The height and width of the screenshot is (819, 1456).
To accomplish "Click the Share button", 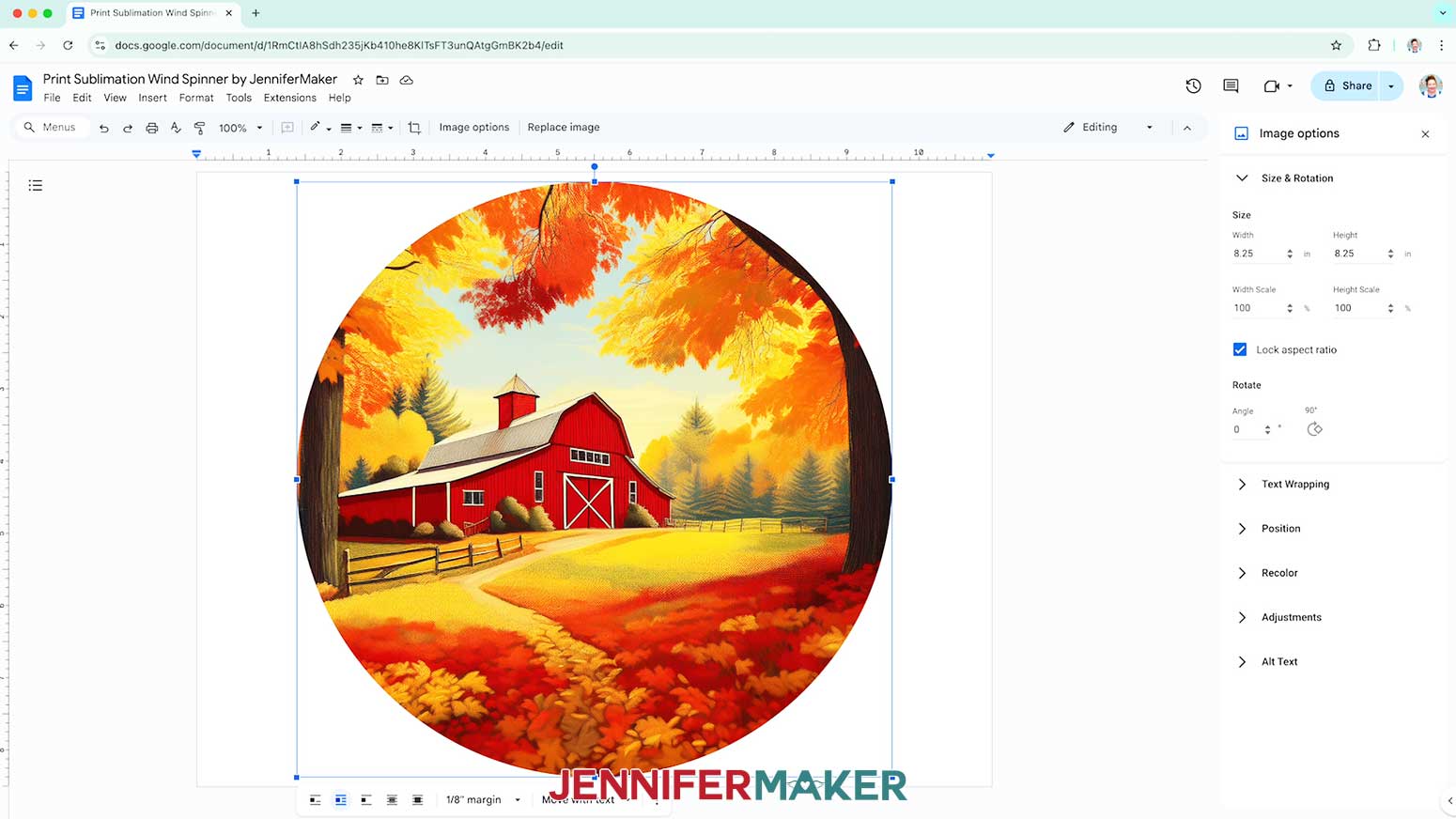I will [x=1345, y=86].
